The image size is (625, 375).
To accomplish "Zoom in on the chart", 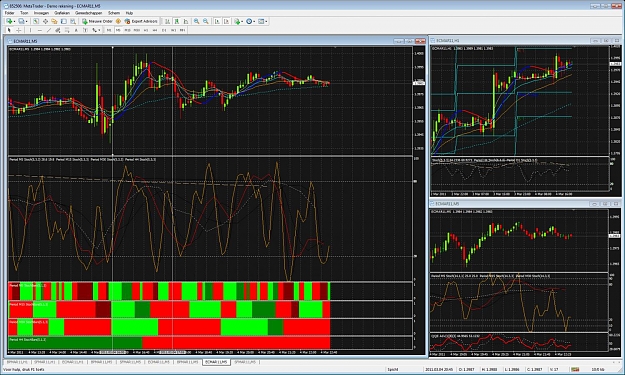I will (x=197, y=21).
